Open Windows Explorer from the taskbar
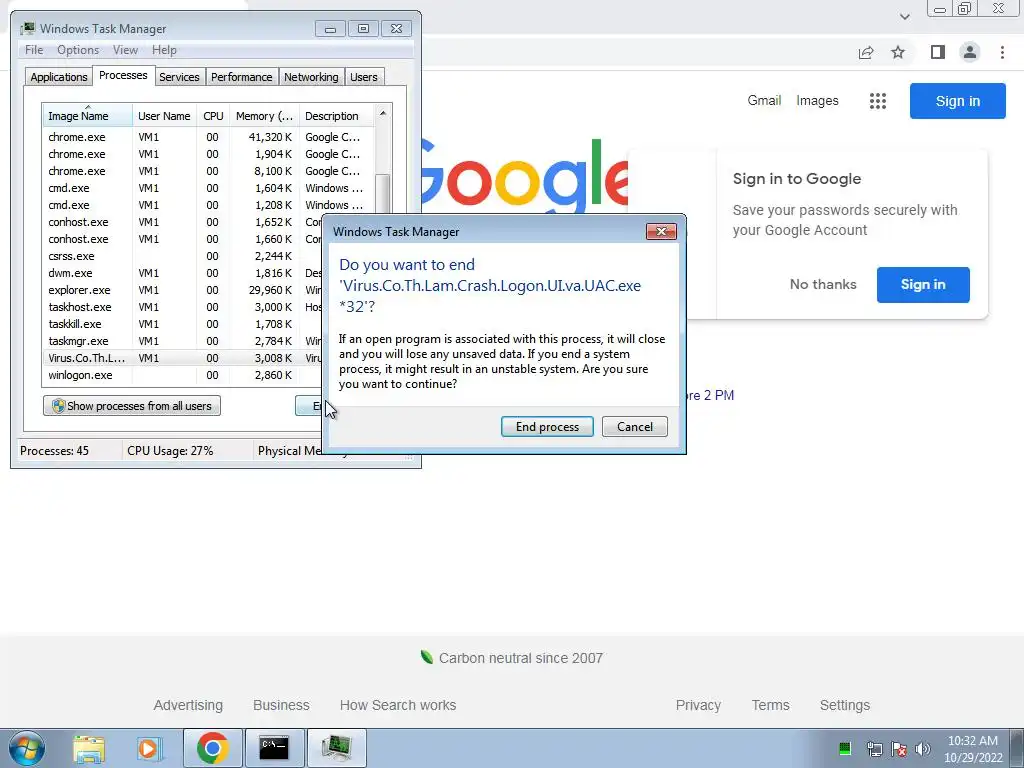This screenshot has width=1024, height=768. (x=89, y=748)
